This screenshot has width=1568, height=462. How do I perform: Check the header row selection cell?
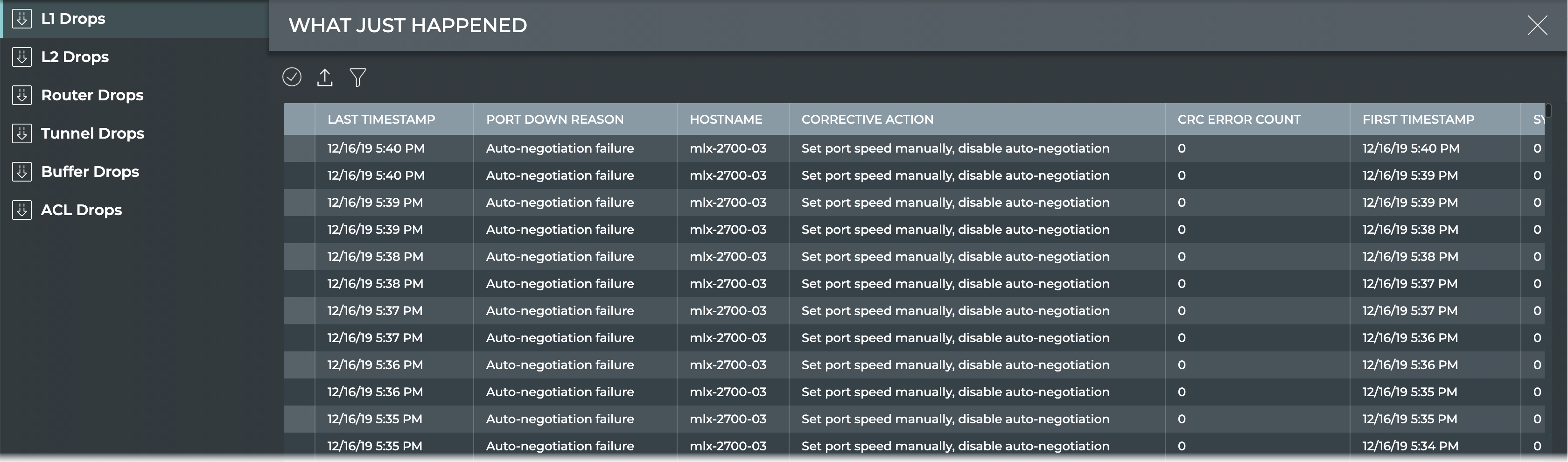coord(299,119)
